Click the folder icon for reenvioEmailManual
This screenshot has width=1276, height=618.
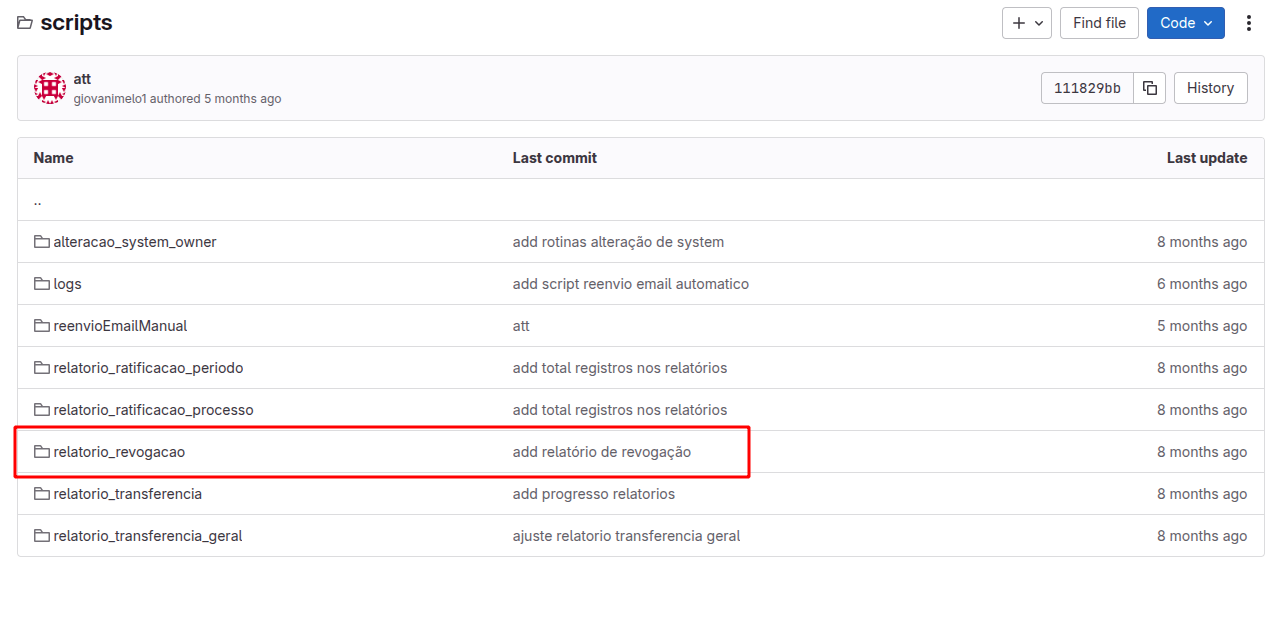[x=42, y=326]
